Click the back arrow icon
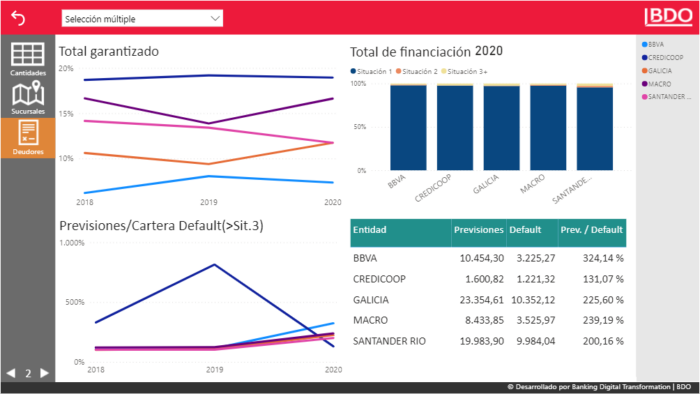This screenshot has height=394, width=700. [18, 18]
